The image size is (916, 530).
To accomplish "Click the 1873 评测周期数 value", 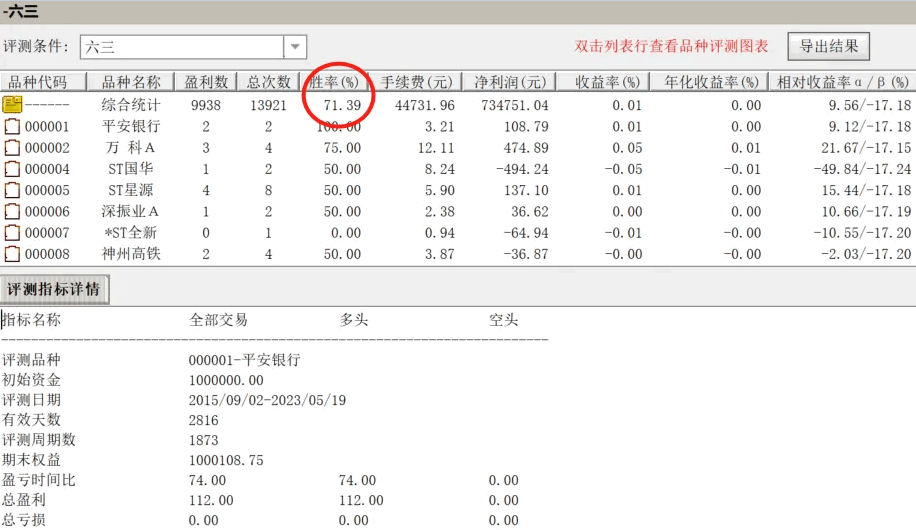I will click(x=203, y=440).
